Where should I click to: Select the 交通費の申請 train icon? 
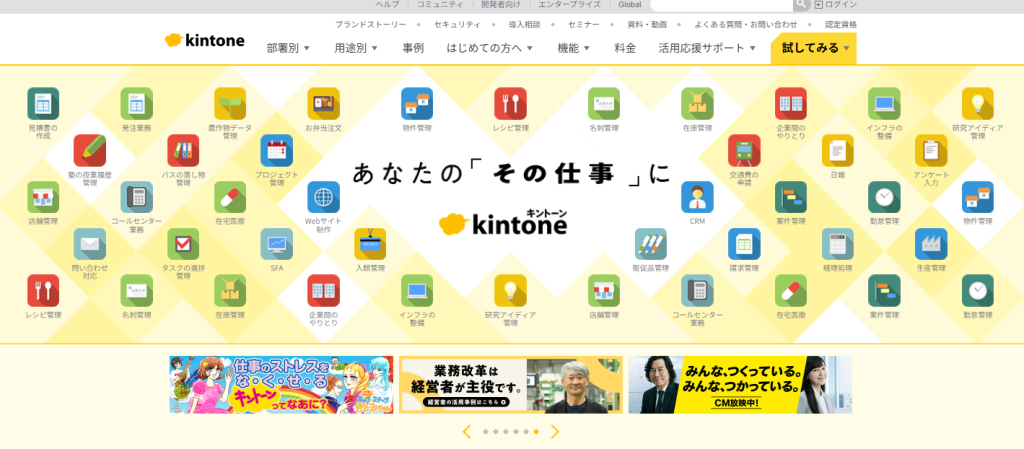(x=744, y=150)
